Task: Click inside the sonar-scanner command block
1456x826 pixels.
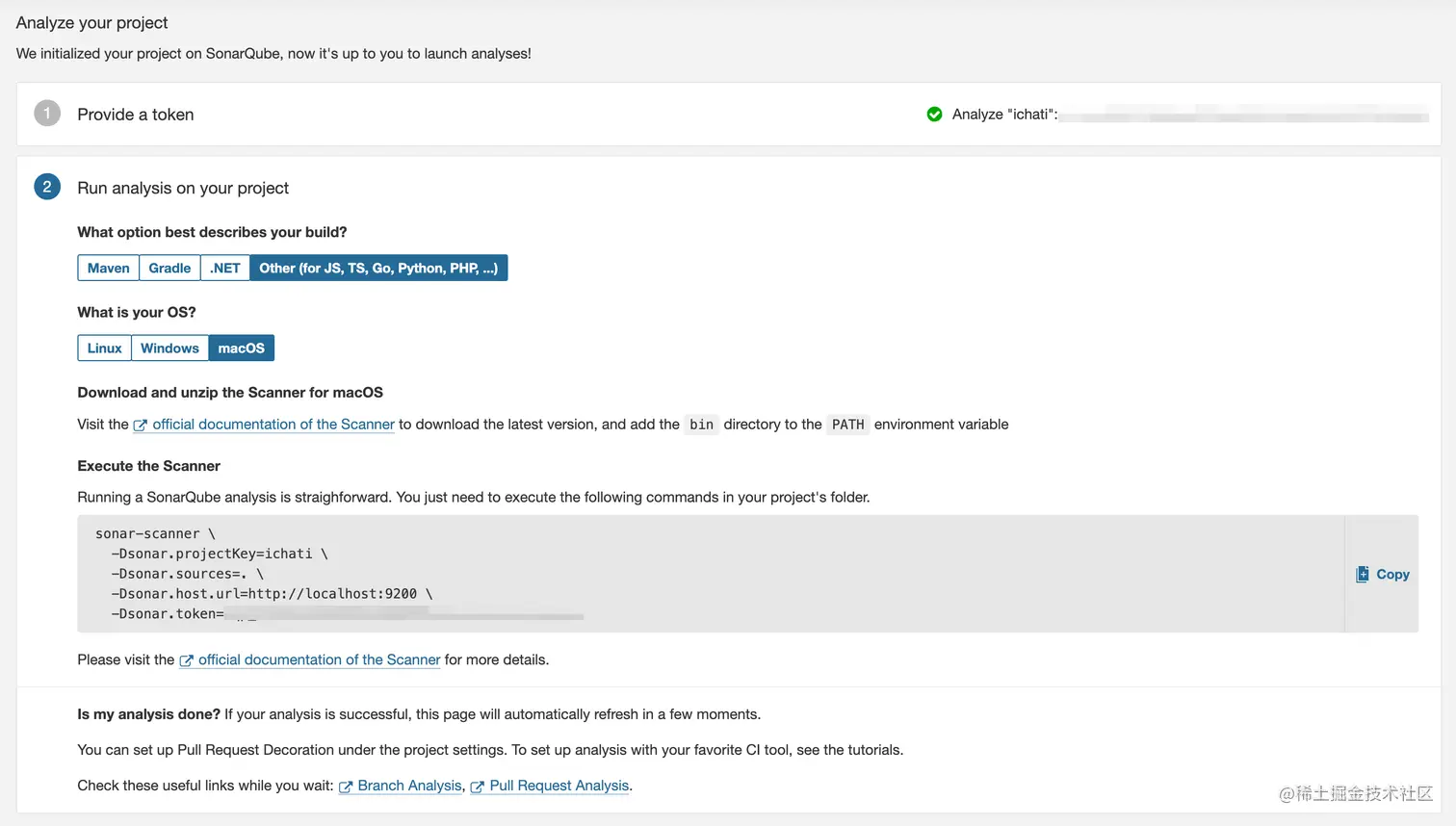Action: coord(674,574)
